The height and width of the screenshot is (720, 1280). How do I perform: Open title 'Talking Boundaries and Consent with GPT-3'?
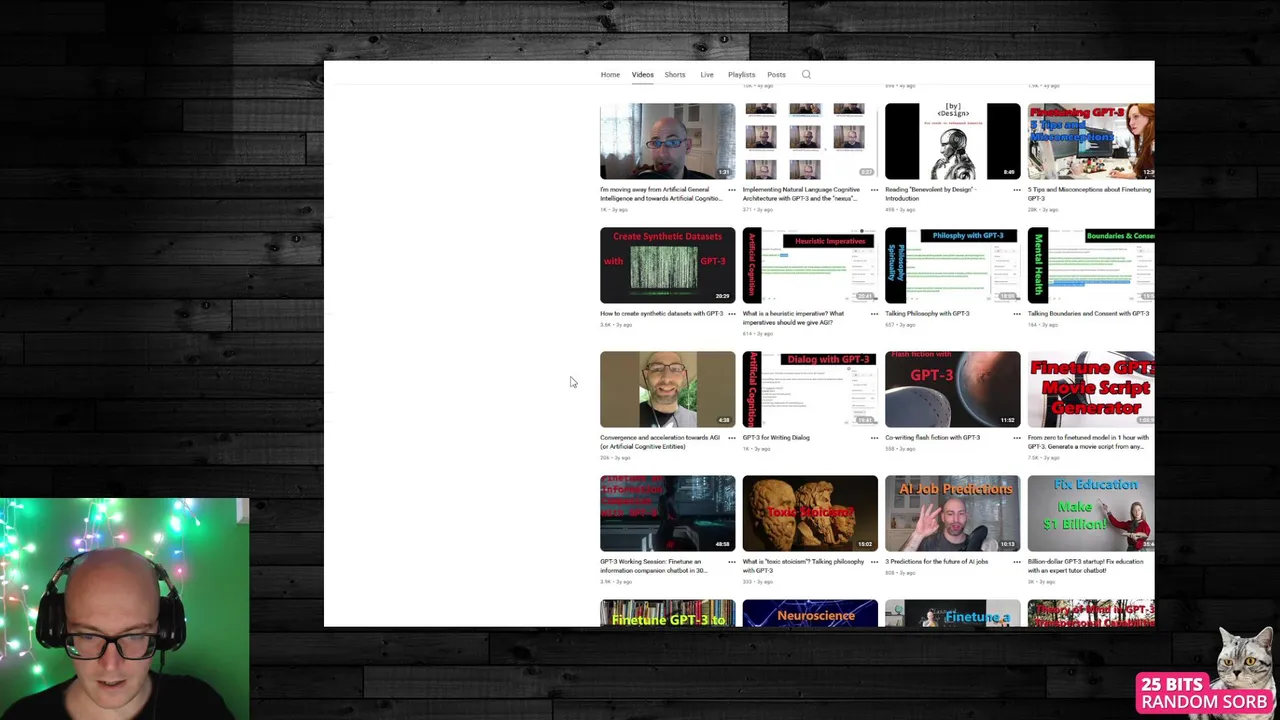[1088, 313]
